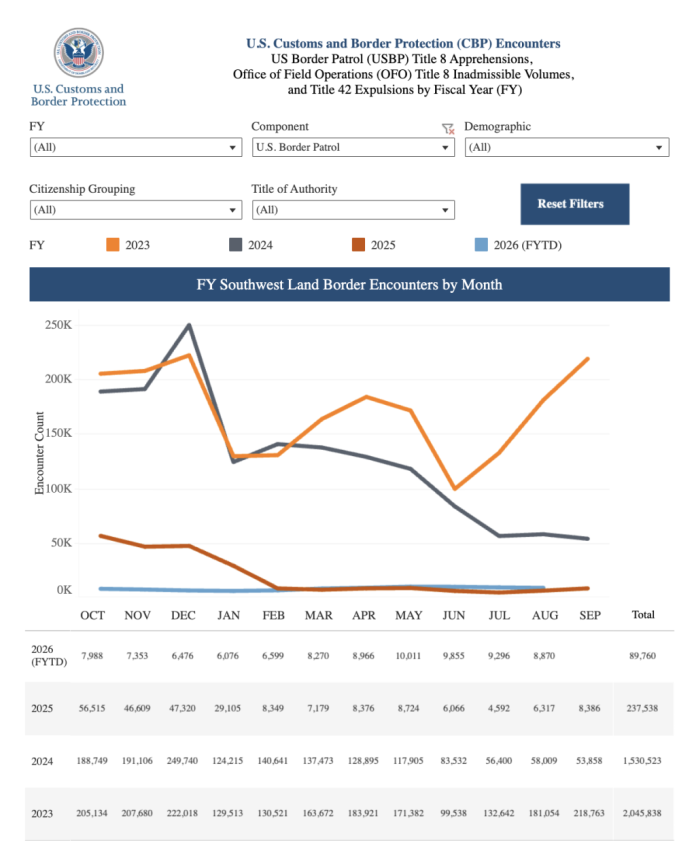The image size is (696, 844).
Task: Open the Title of Authority dropdown
Action: (353, 210)
